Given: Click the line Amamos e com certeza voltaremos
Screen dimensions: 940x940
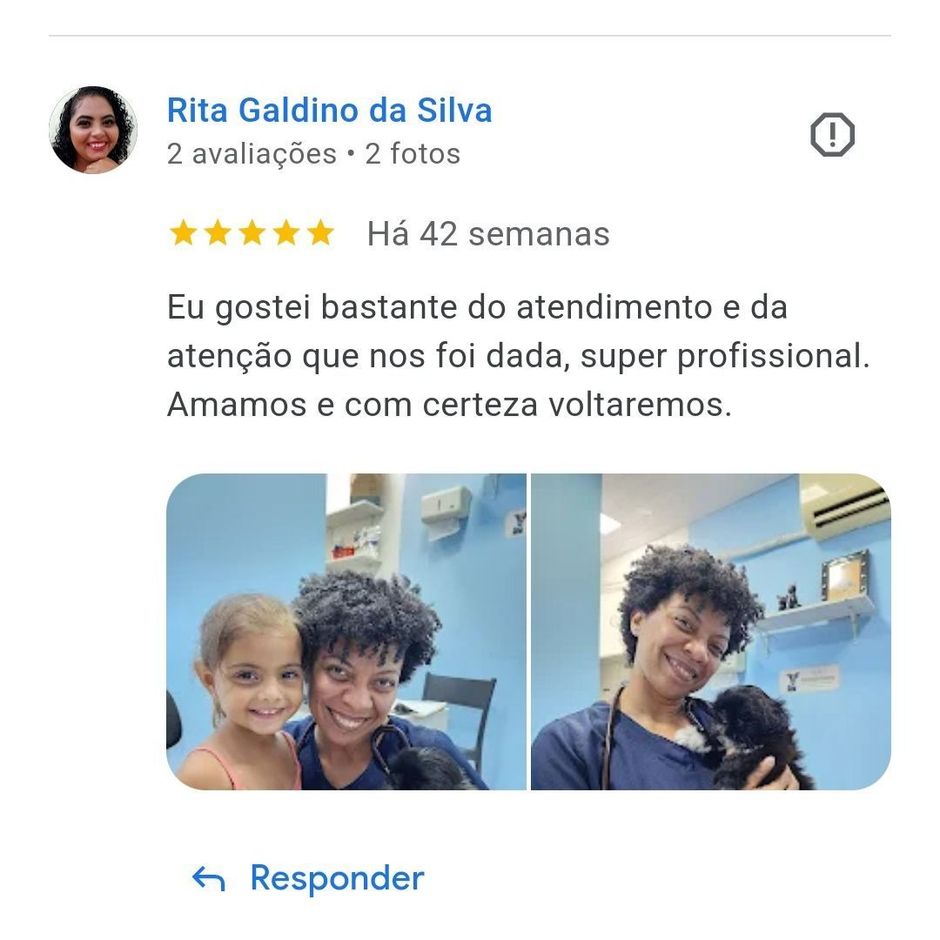Looking at the screenshot, I should click(x=449, y=405).
